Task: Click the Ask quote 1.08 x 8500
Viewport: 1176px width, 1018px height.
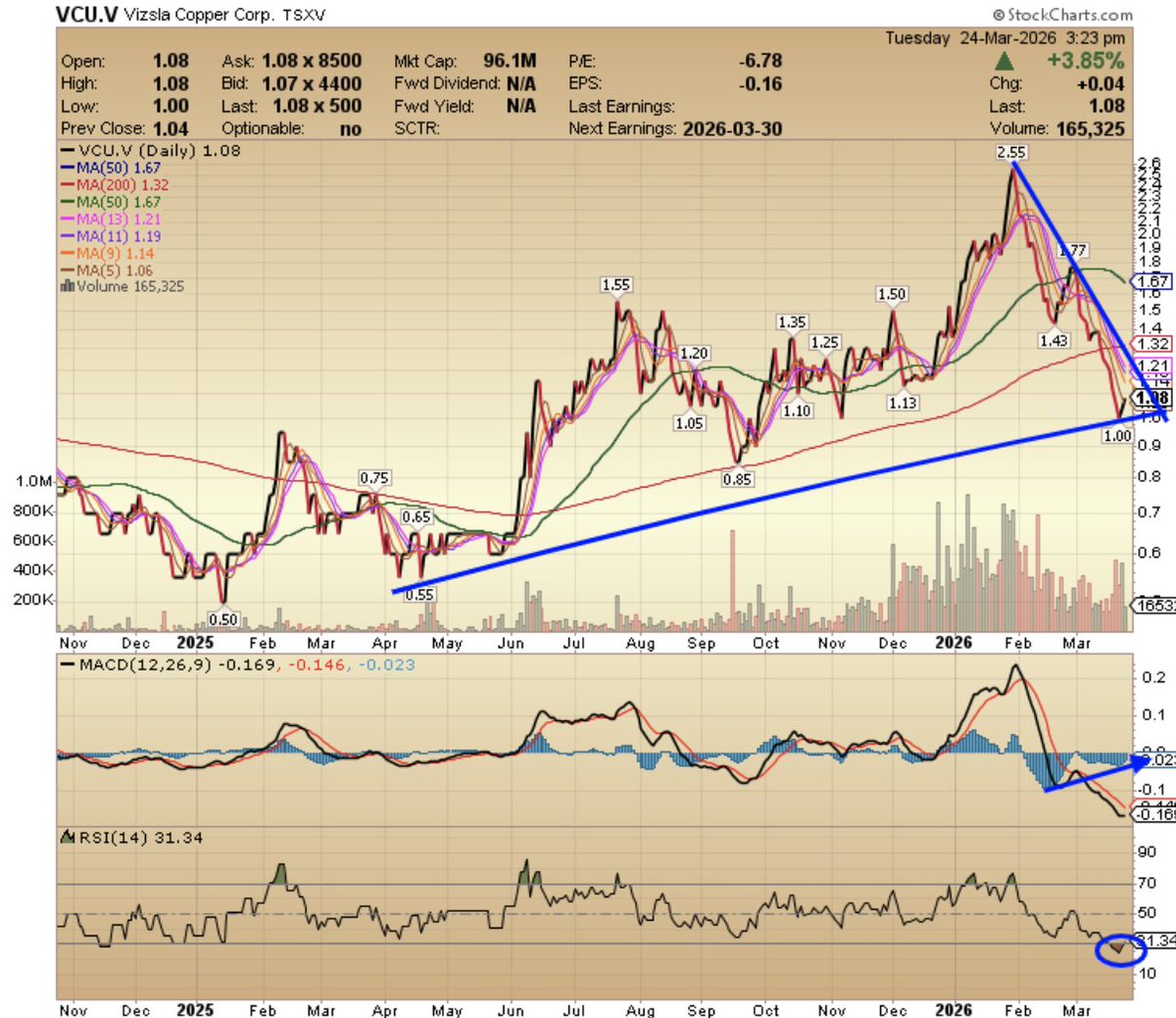Action: pyautogui.click(x=312, y=61)
